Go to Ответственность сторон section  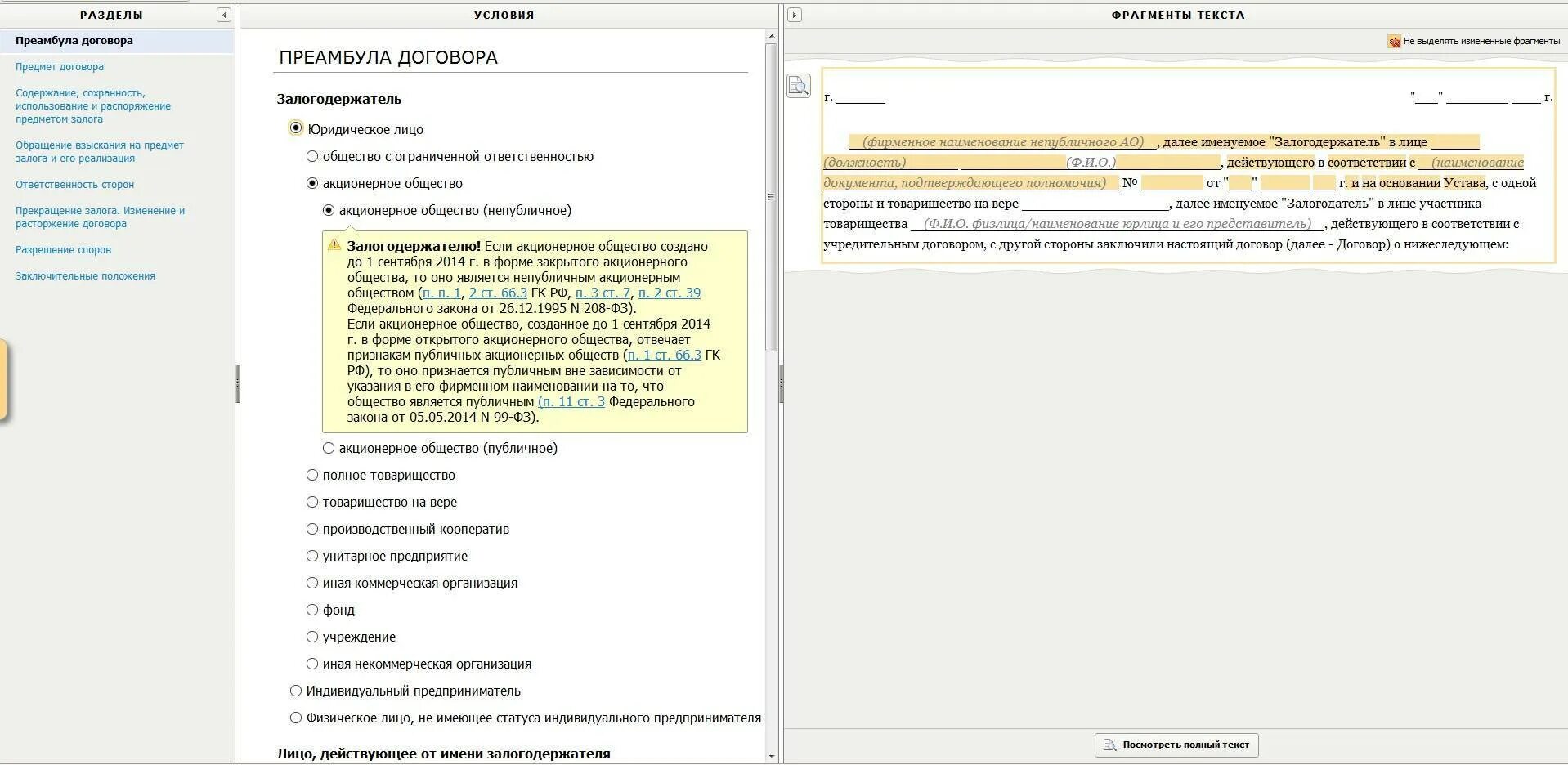click(74, 185)
